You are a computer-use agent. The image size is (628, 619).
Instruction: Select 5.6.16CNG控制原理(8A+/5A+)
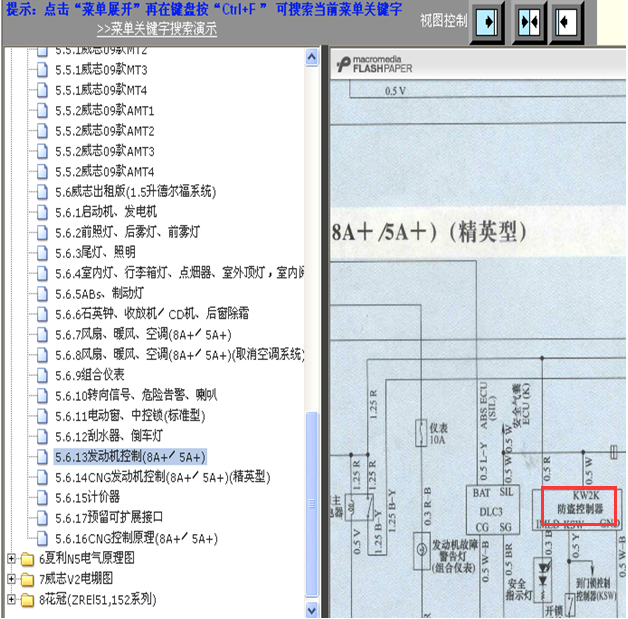(x=136, y=539)
